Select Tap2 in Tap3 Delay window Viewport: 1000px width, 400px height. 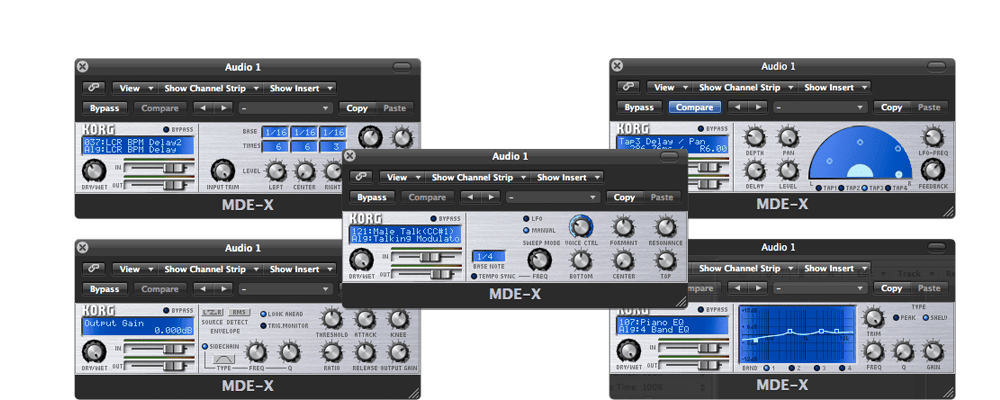click(x=841, y=188)
